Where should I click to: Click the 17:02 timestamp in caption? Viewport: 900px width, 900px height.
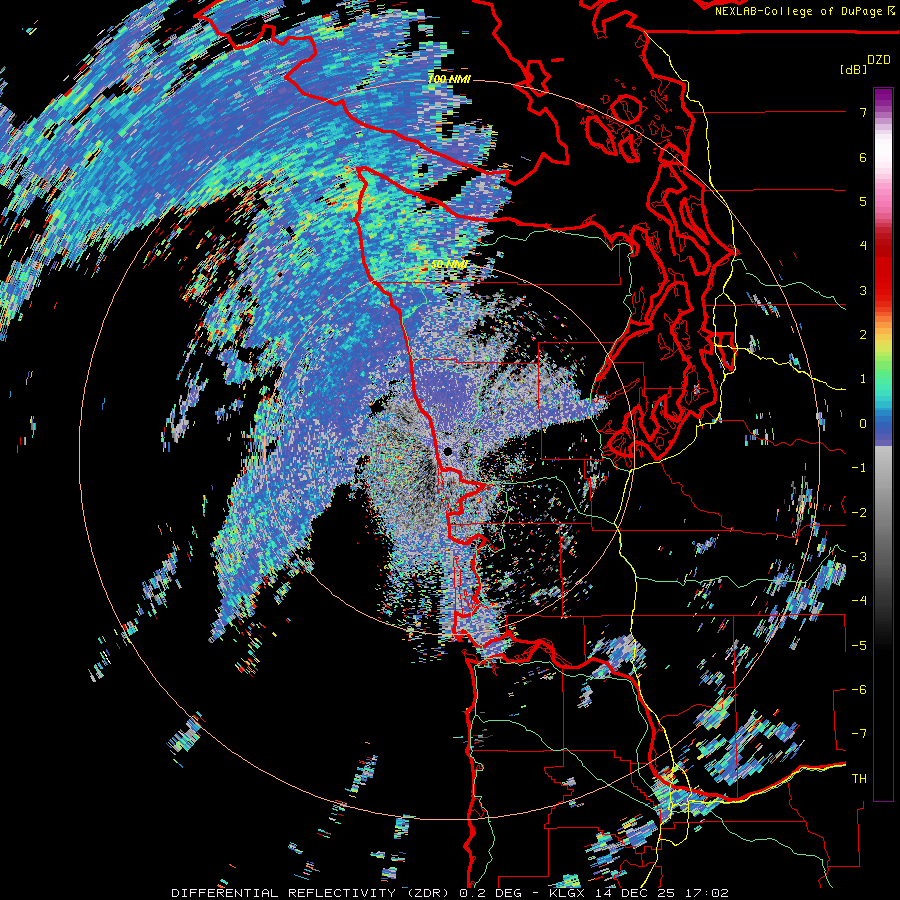705,893
